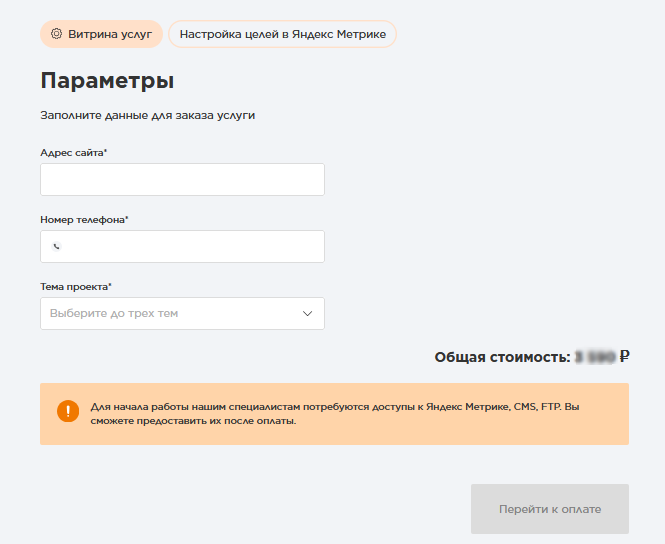
Task: Click the storefront icon in Витрина услуг chip
Action: 56,33
